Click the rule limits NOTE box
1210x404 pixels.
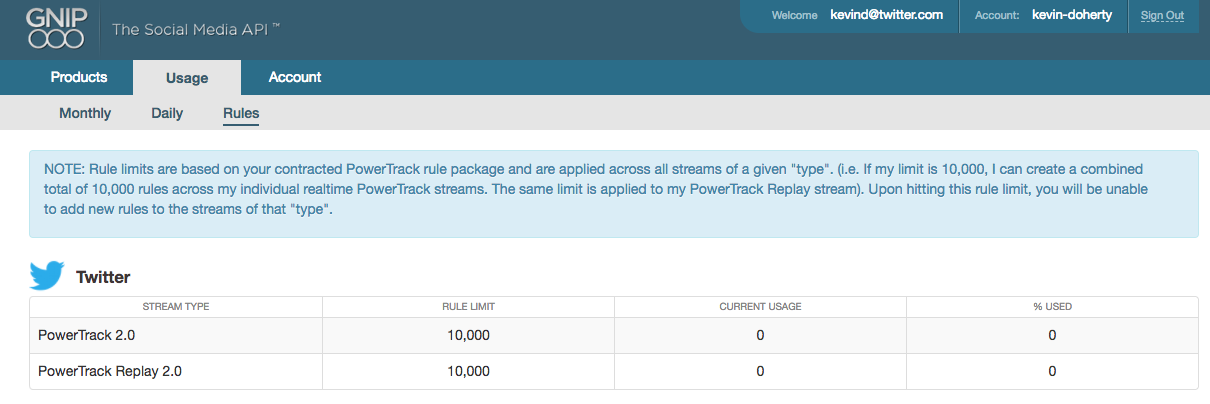(614, 194)
